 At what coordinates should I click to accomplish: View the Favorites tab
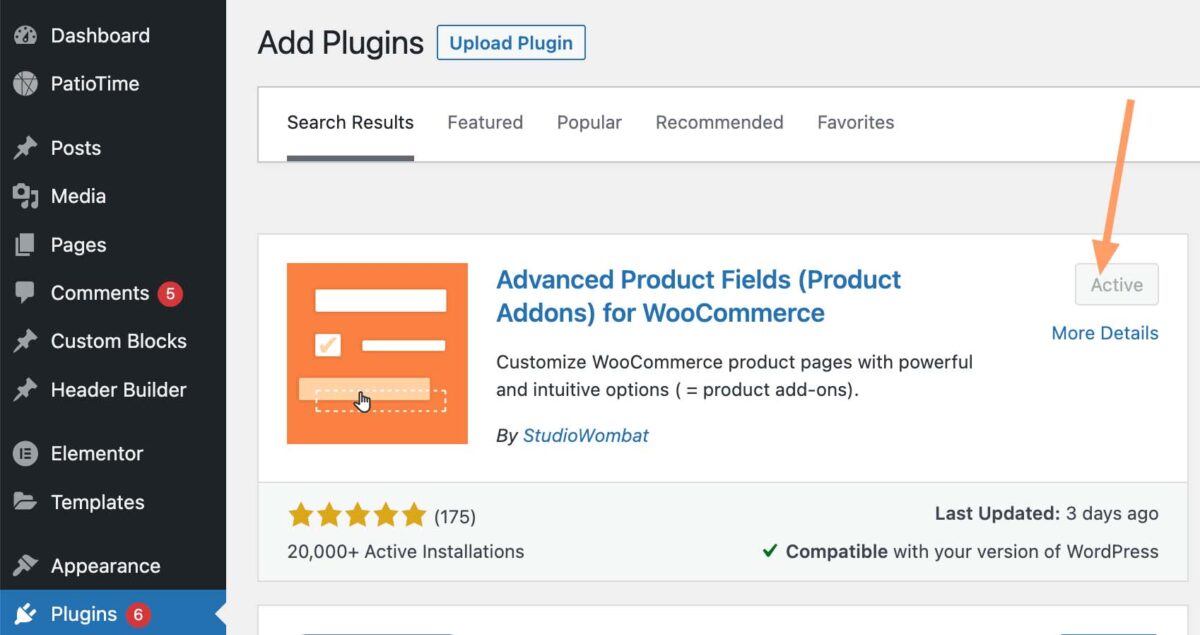855,122
